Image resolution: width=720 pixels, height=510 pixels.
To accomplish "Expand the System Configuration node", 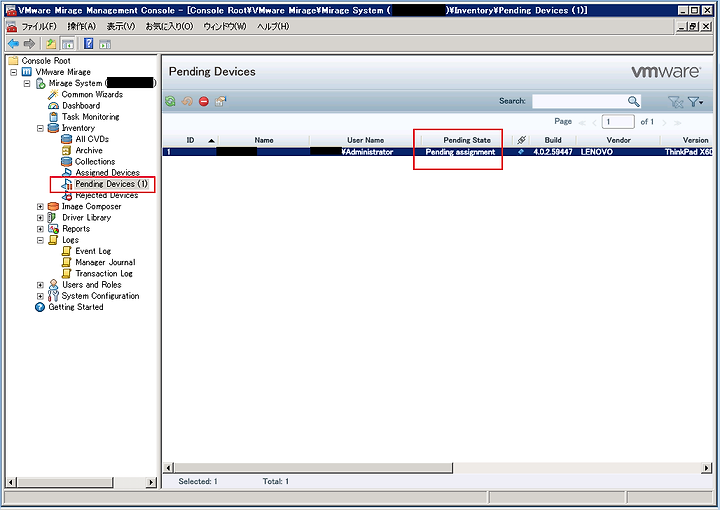I will [40, 296].
